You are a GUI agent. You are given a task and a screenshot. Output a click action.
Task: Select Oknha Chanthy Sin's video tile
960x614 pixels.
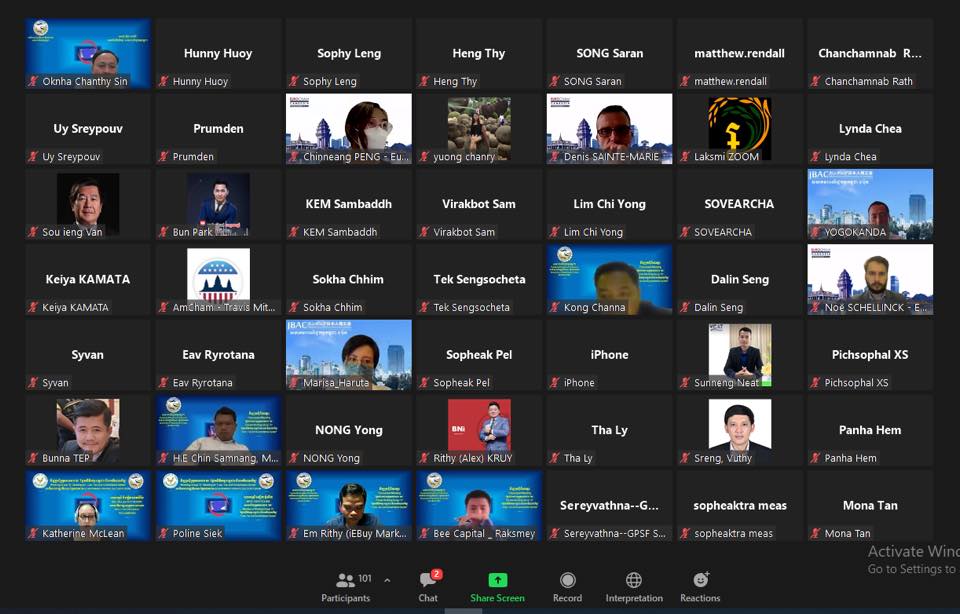coord(88,53)
